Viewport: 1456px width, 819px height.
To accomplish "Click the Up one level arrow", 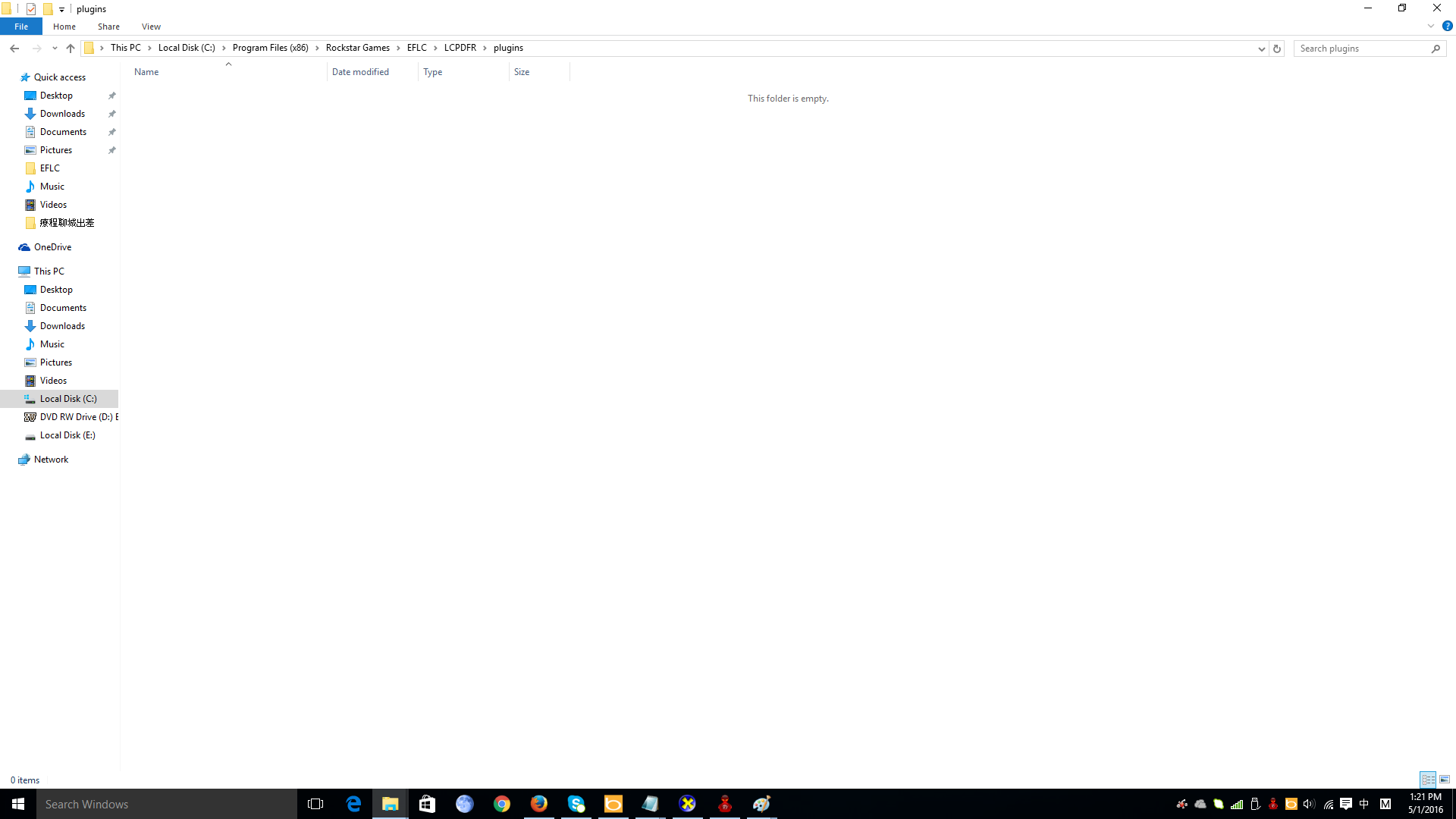I will (71, 49).
